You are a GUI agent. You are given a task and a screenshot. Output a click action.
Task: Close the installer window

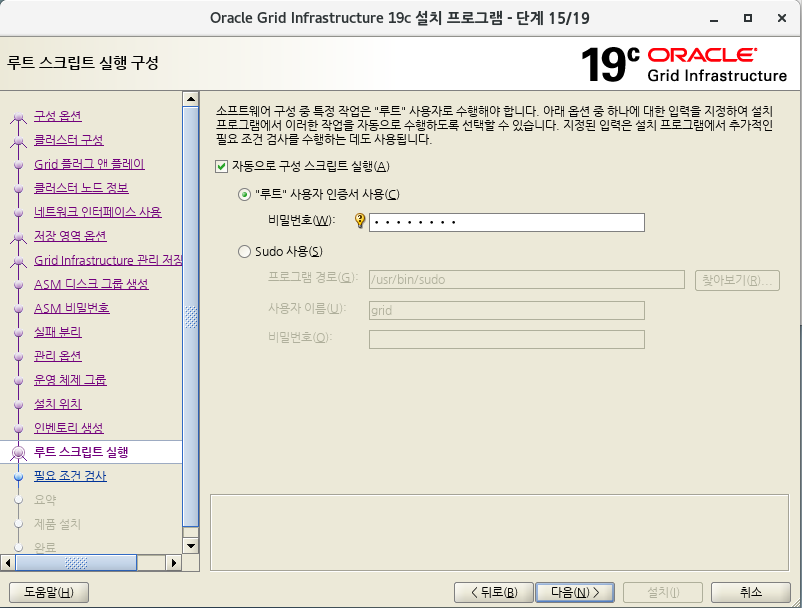pyautogui.click(x=782, y=18)
